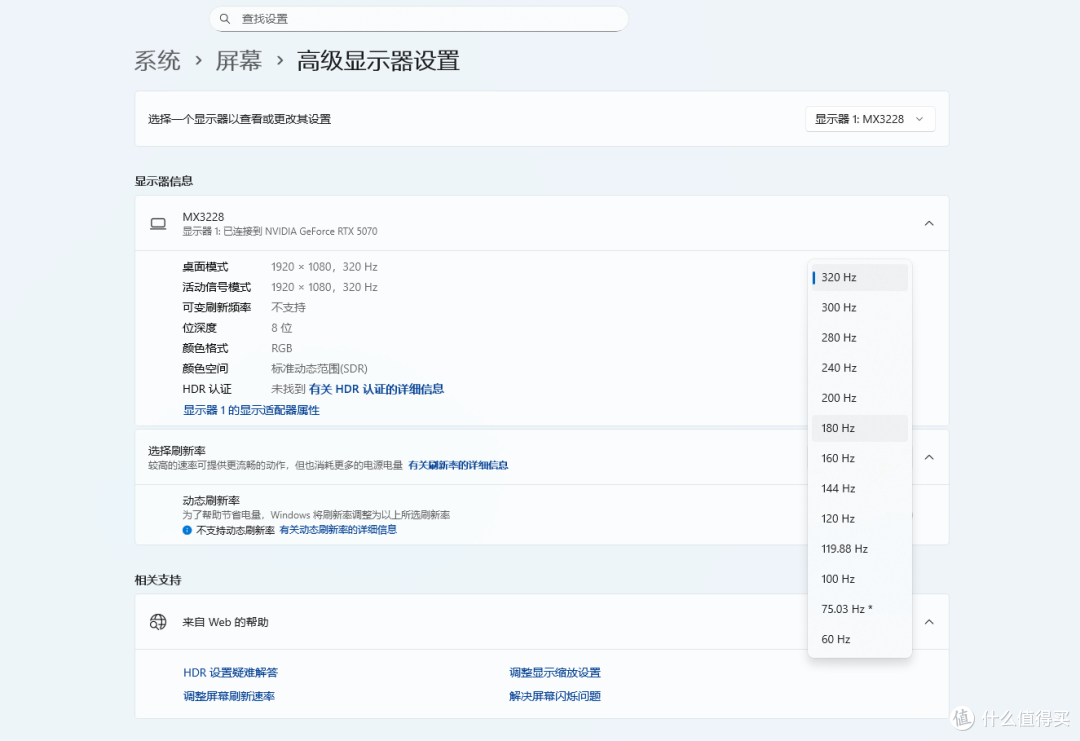The image size is (1080, 741).
Task: Click the 动态刷新率 label
Action: click(211, 501)
